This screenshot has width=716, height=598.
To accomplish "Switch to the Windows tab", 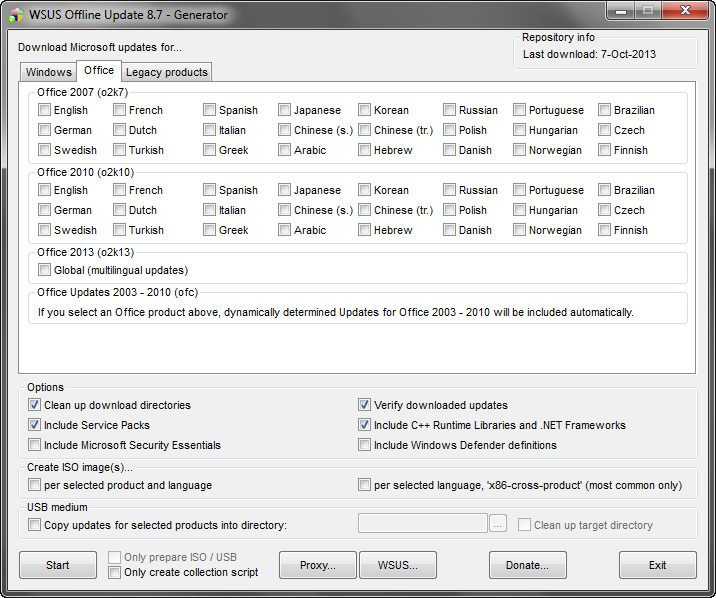I will (x=48, y=72).
